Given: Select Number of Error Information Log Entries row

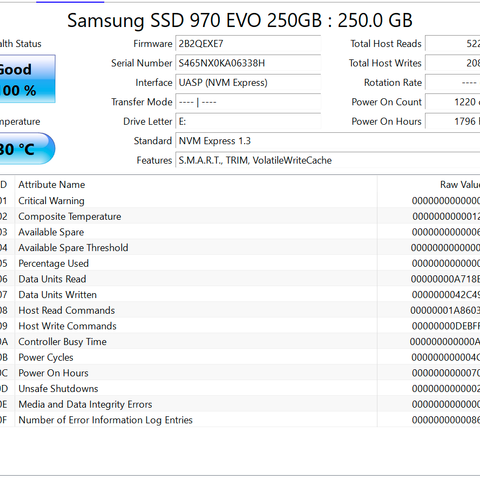Looking at the screenshot, I should click(x=240, y=420).
